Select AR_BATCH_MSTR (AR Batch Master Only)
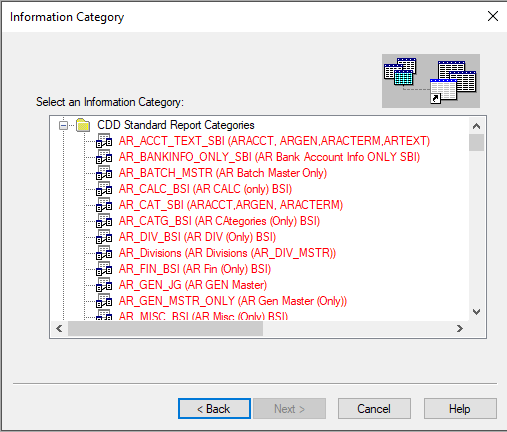 tap(223, 173)
